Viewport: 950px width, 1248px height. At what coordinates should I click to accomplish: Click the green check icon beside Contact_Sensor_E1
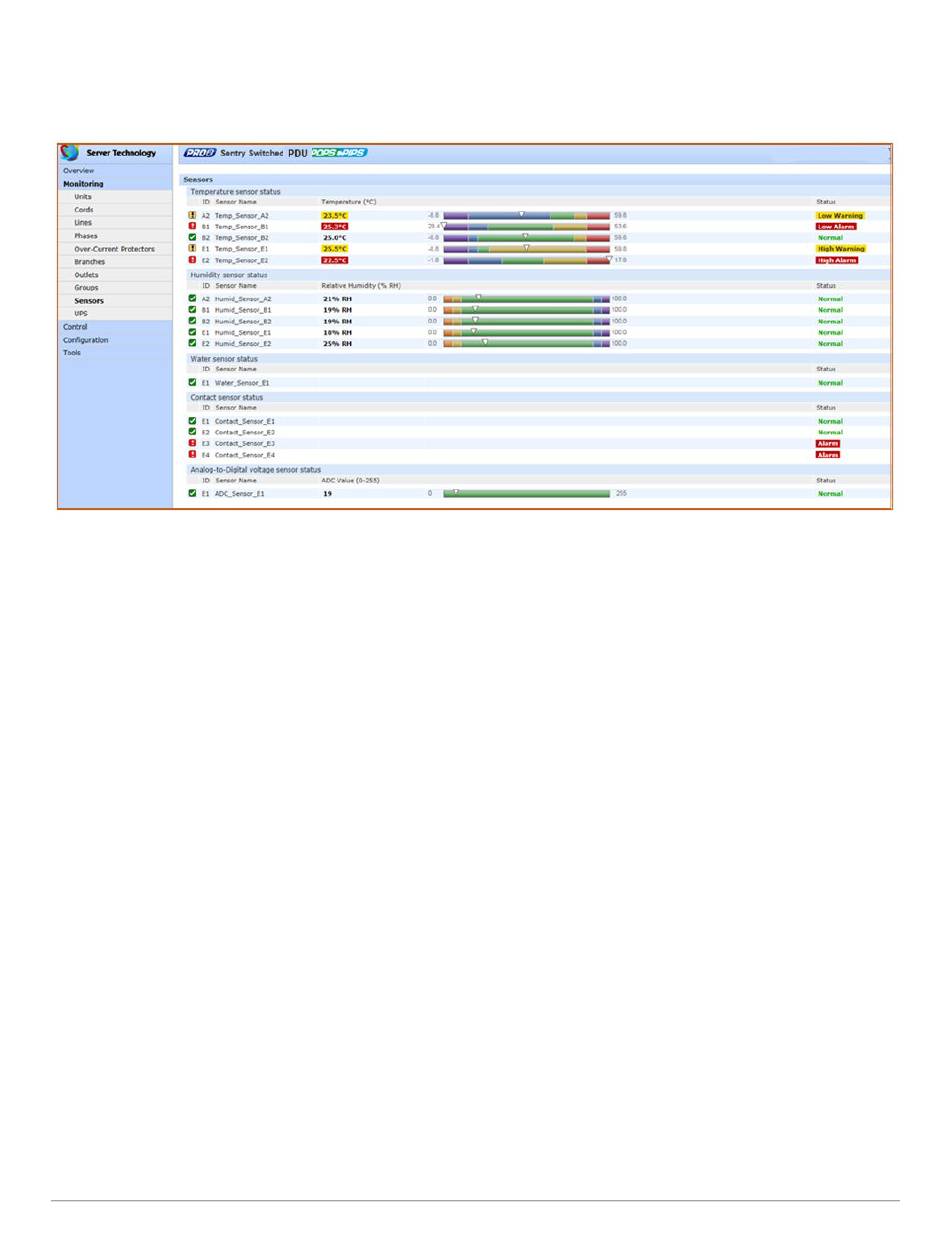tap(192, 421)
